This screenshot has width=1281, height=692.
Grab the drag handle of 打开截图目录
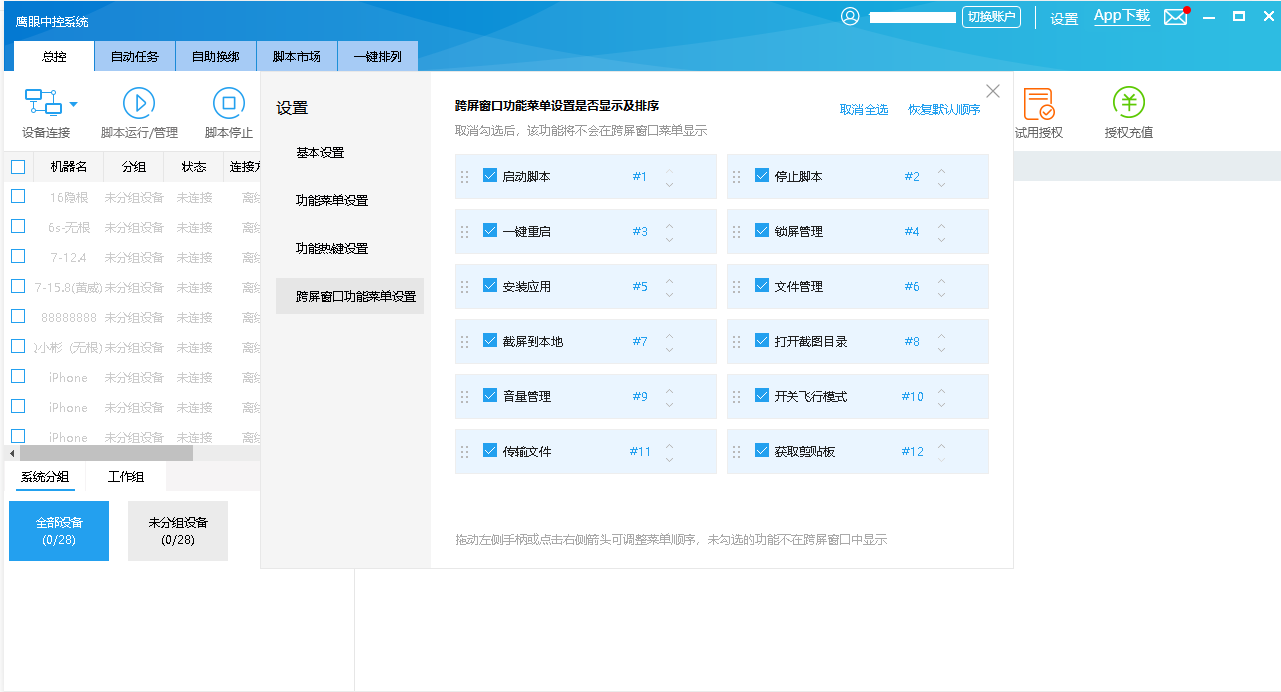(x=736, y=342)
